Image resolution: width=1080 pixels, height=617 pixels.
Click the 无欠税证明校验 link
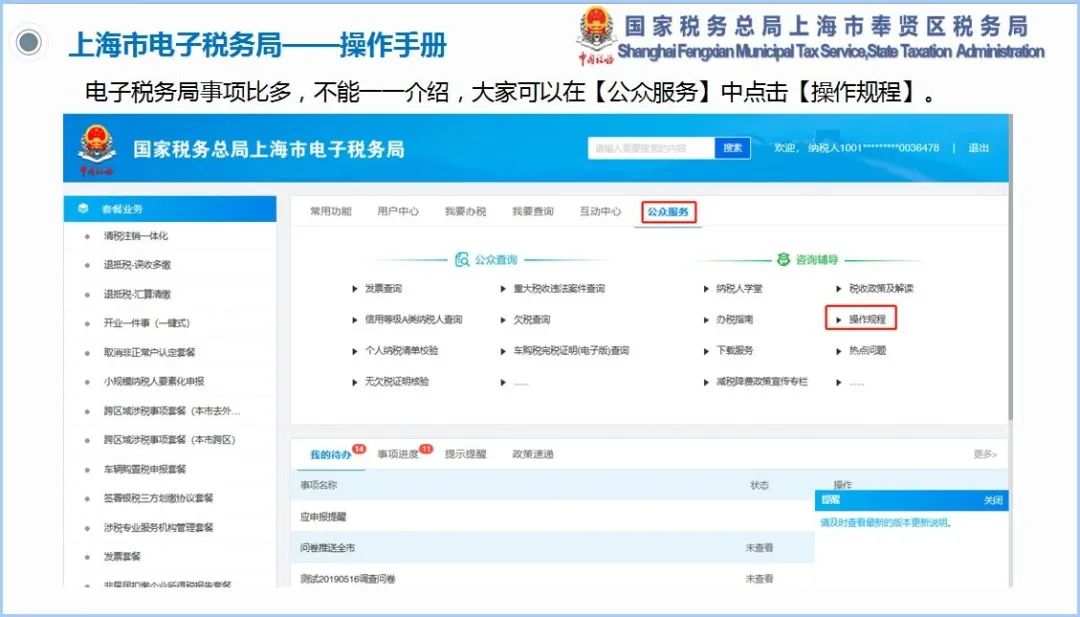pyautogui.click(x=397, y=382)
